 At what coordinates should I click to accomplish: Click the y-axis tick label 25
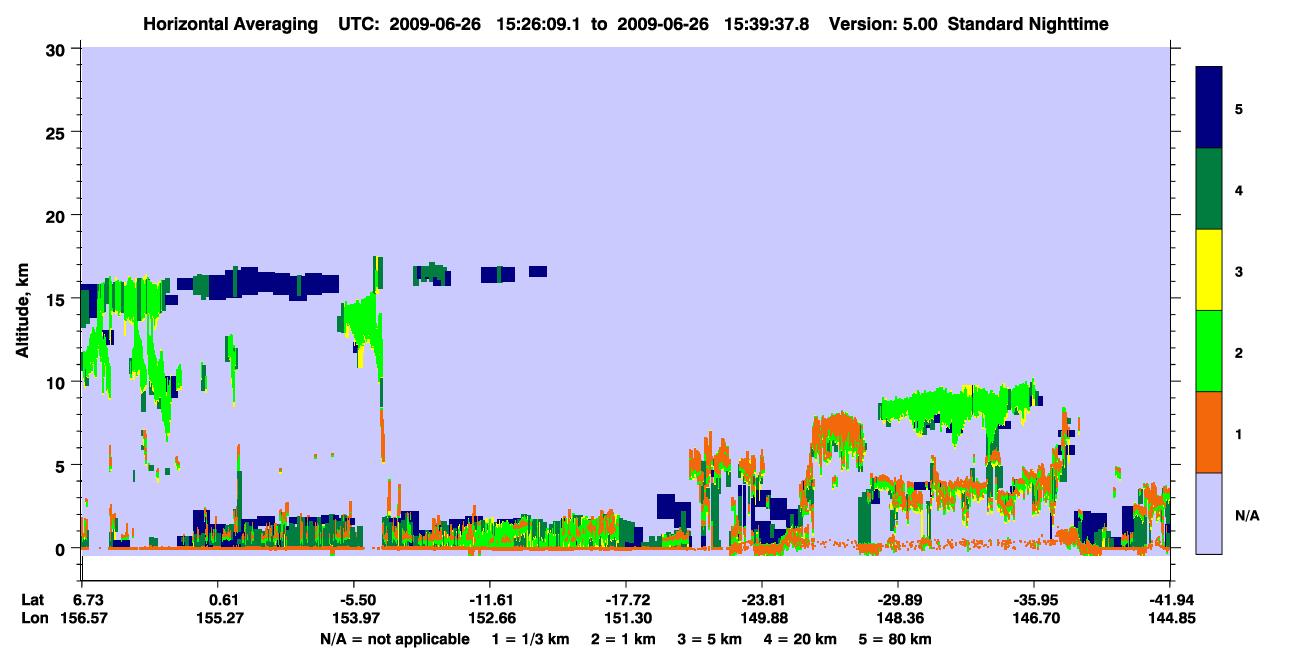point(58,133)
